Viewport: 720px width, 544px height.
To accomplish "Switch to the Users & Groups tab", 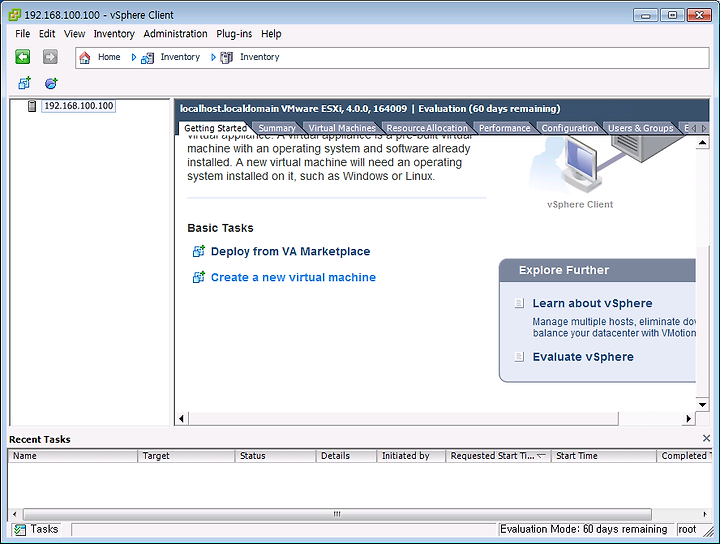I will pyautogui.click(x=641, y=128).
